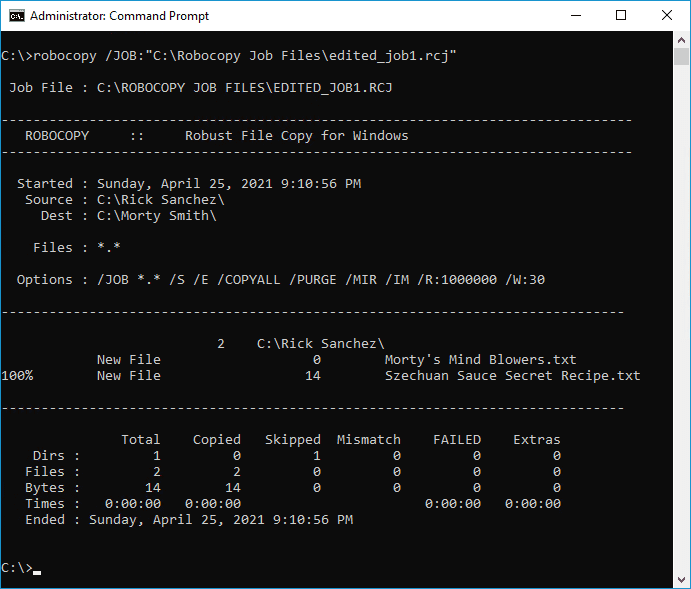Close the Administrator Command Prompt window
The image size is (691, 589).
[667, 16]
